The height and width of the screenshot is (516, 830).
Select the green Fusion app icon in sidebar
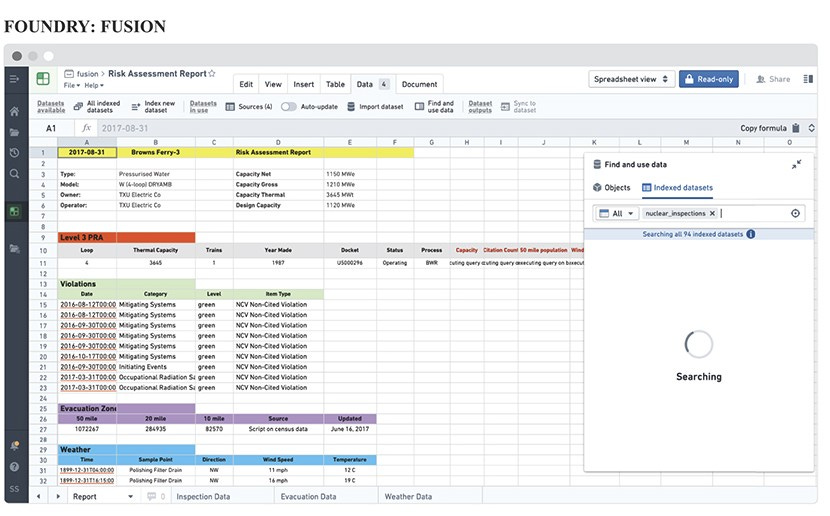tap(14, 212)
